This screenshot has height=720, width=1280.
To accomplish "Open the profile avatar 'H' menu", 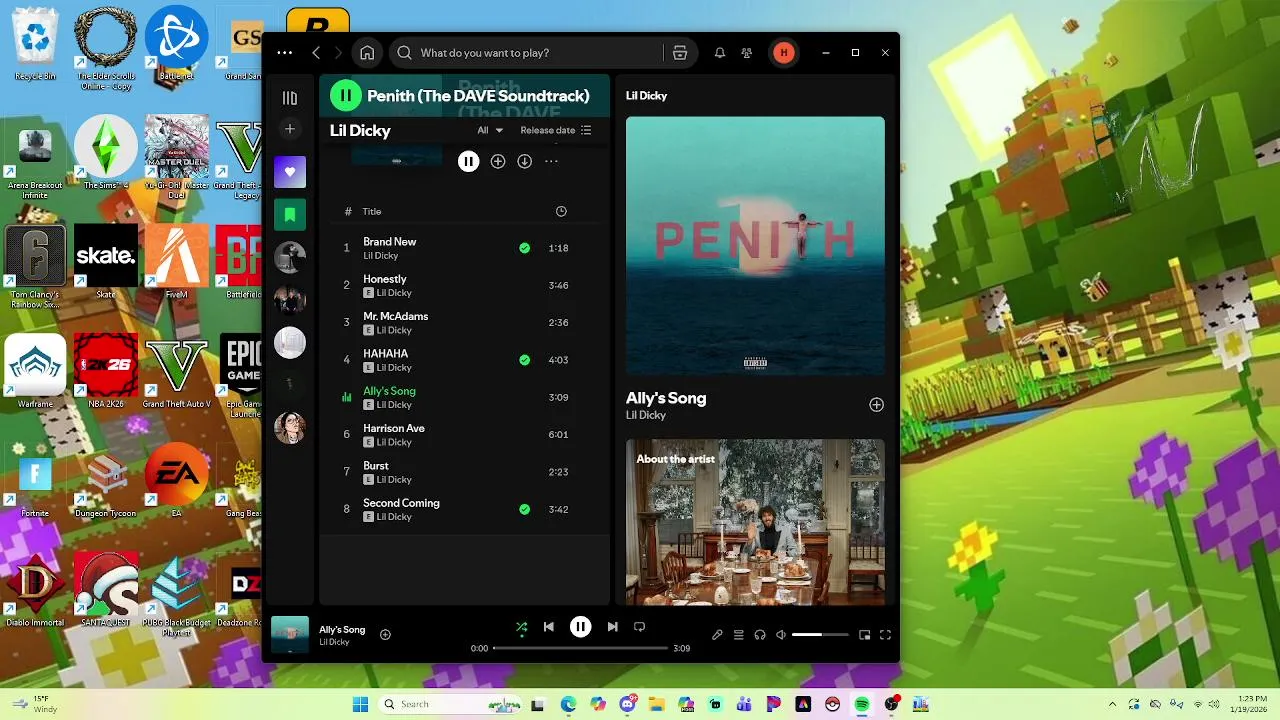I will pyautogui.click(x=784, y=53).
